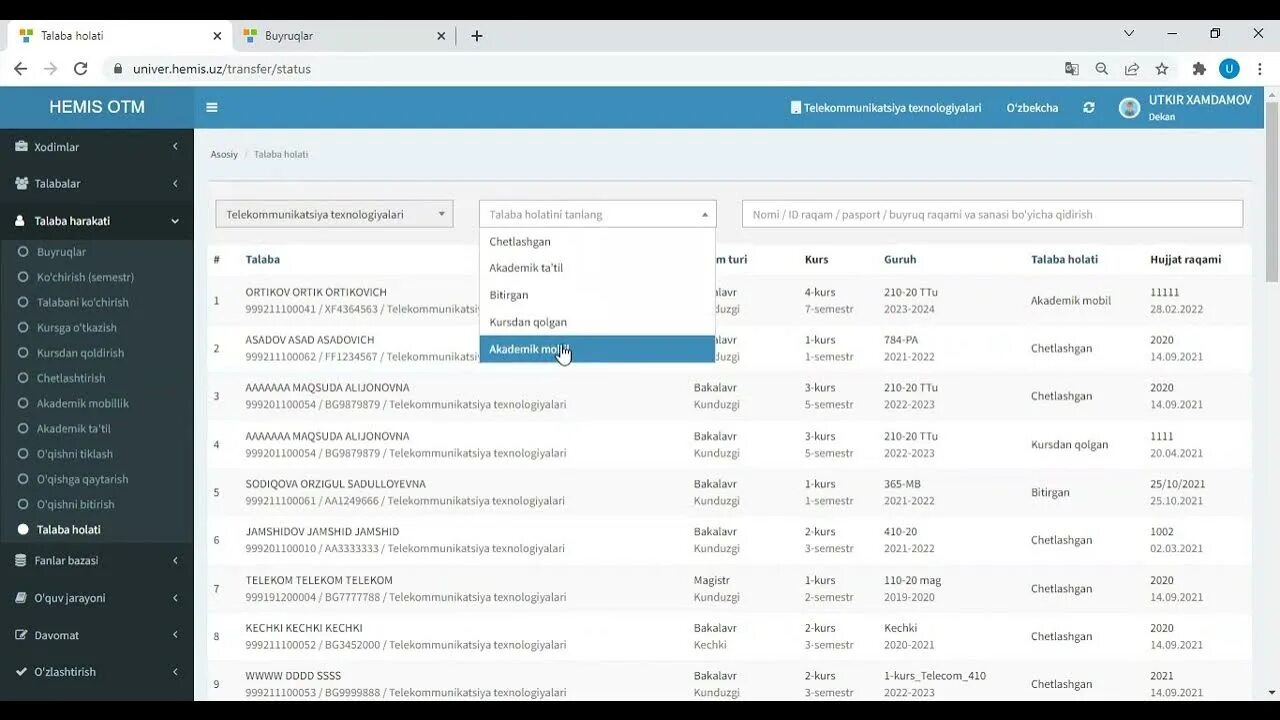Click the page vertical scrollbar
Viewport: 1280px width, 720px height.
coord(1272,190)
